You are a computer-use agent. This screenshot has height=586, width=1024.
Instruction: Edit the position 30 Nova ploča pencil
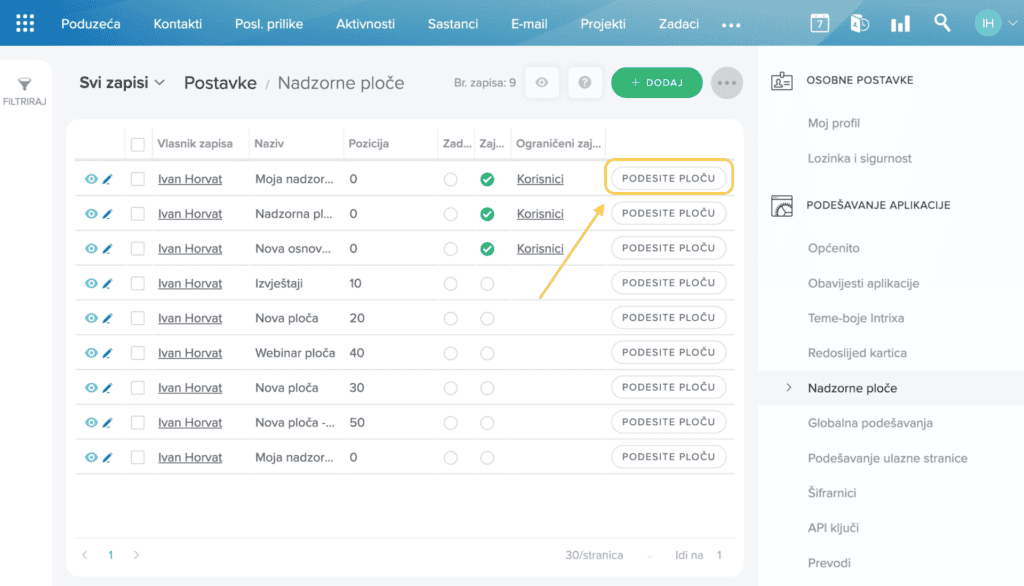tap(108, 388)
